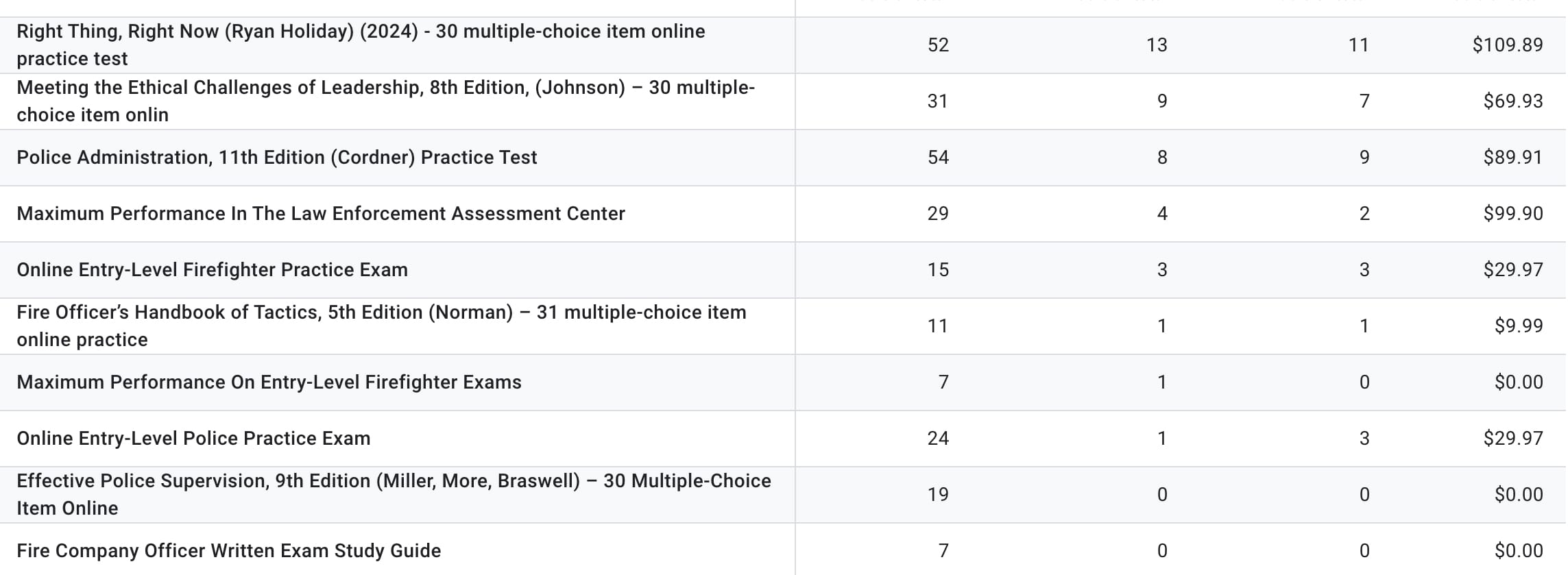Viewport: 1568px width, 575px height.
Task: Click Maximum Performance On Entry-Level Firefighter Exams
Action: 269,382
